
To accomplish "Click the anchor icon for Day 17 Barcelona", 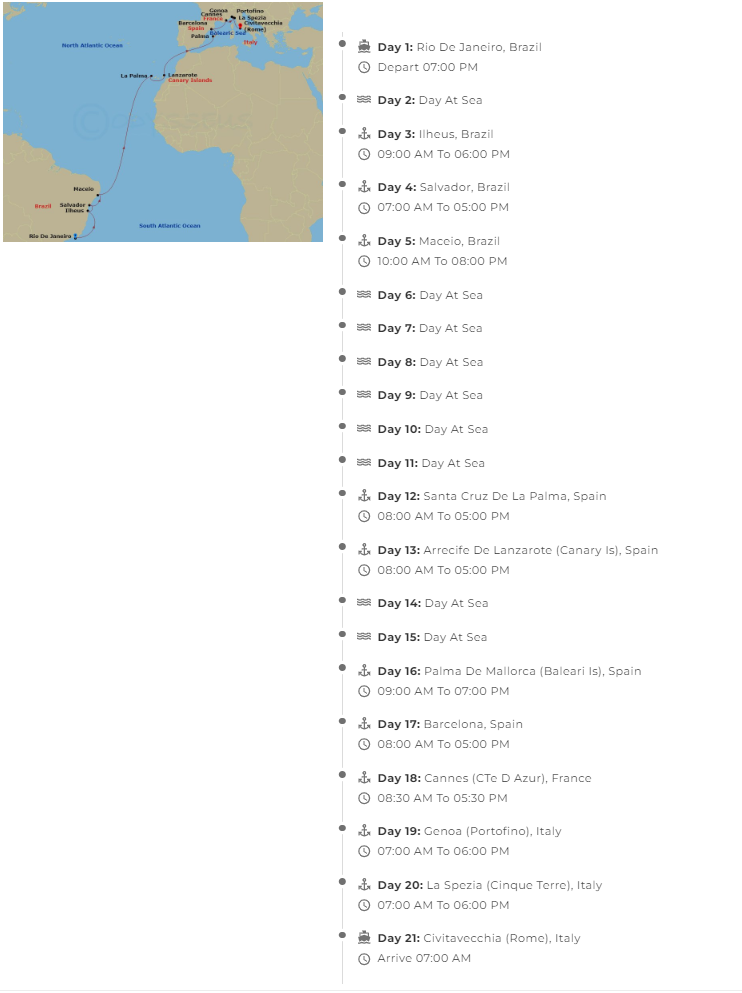I will tap(364, 724).
